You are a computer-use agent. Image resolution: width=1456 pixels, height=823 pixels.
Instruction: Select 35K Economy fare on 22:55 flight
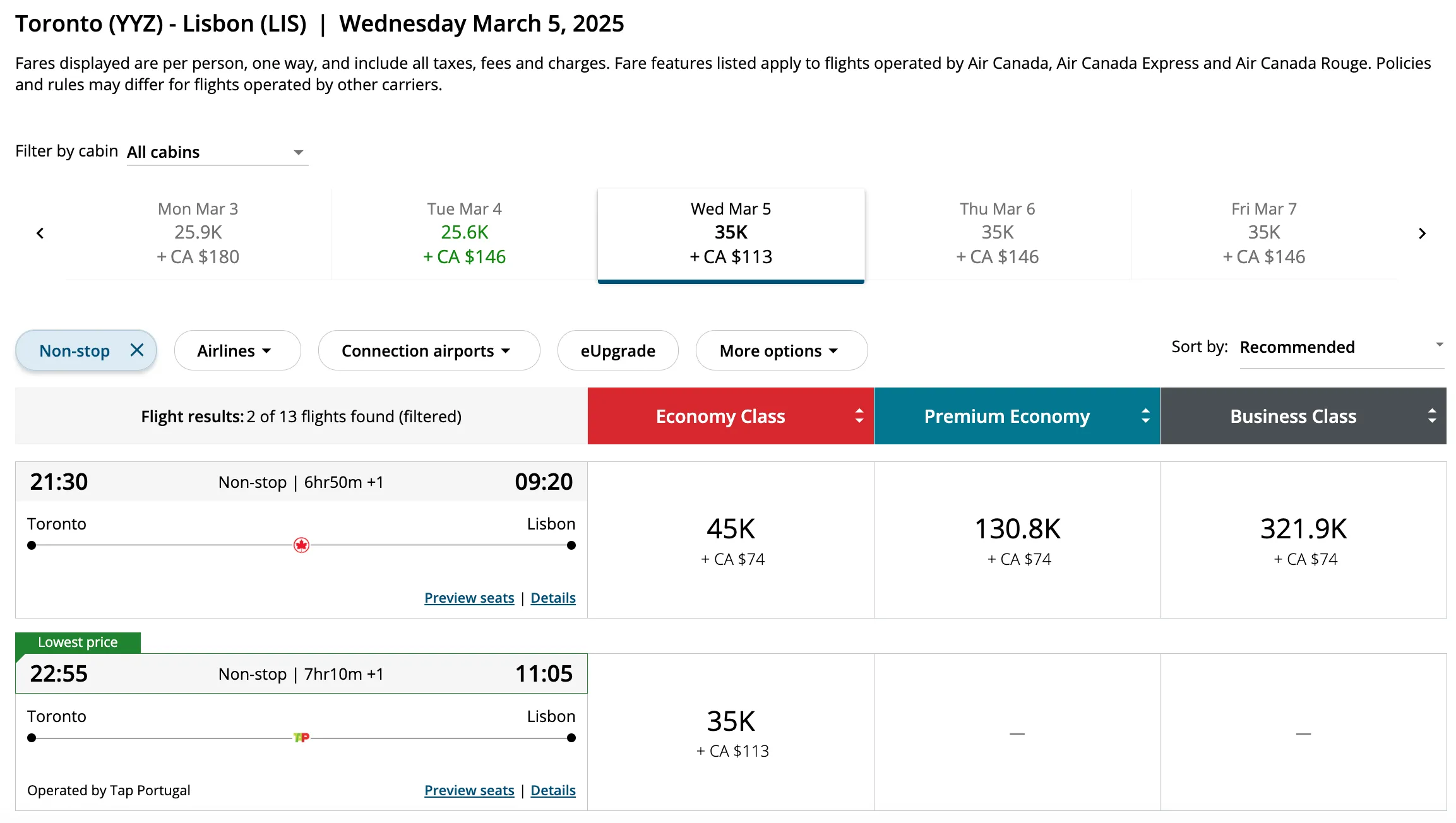(731, 732)
